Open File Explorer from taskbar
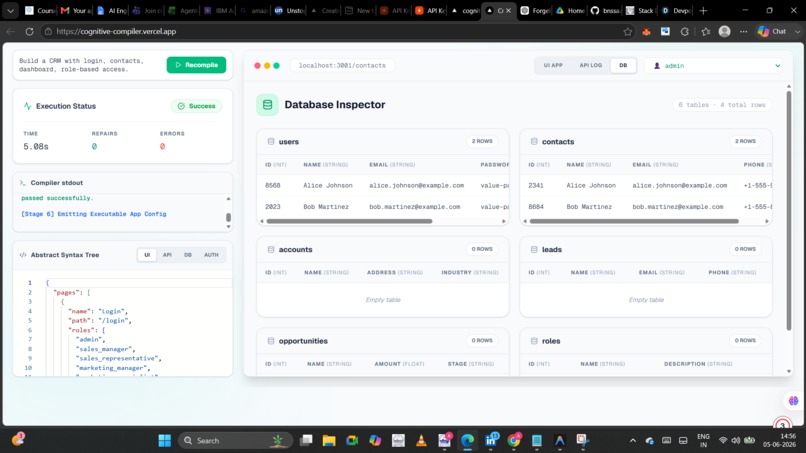This screenshot has width=806, height=453. (329, 441)
